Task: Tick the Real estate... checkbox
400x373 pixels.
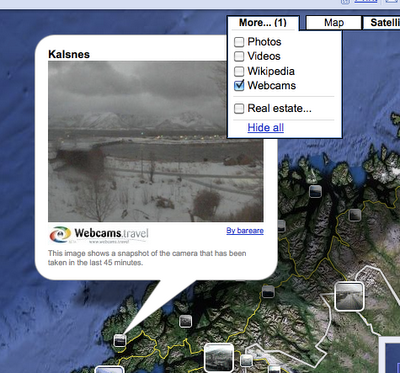Action: click(239, 108)
